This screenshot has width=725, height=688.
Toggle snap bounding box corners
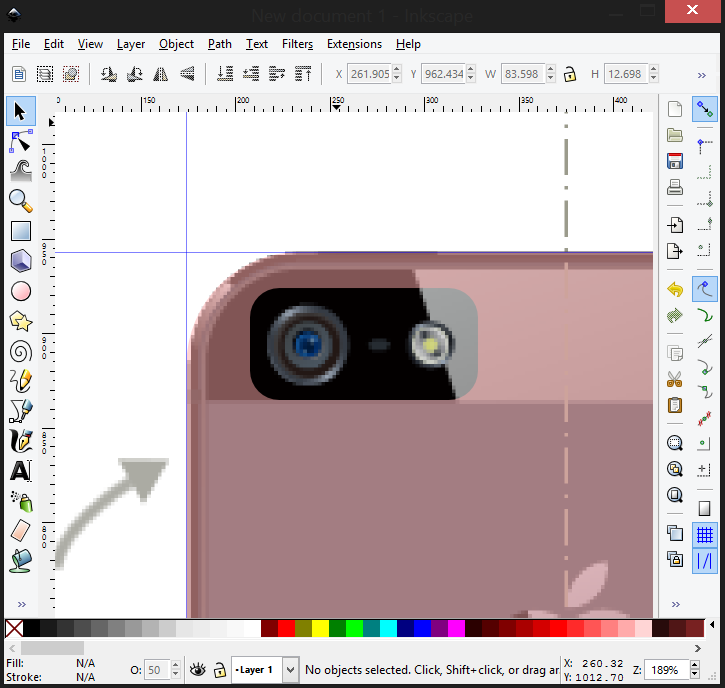click(705, 200)
